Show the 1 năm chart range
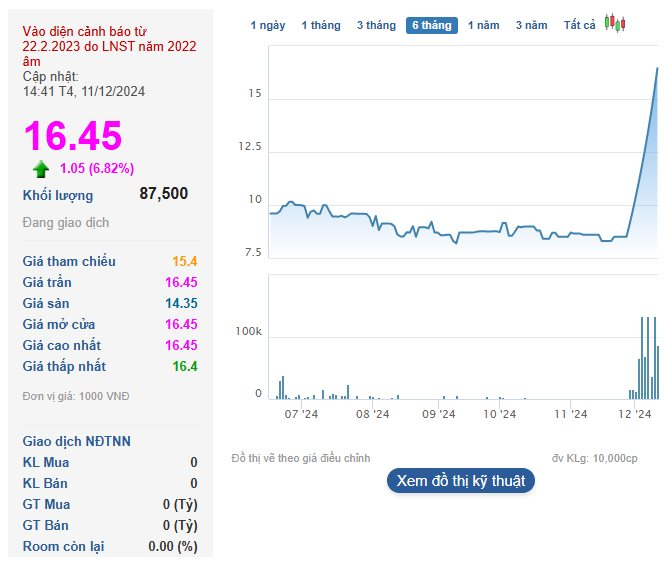This screenshot has width=665, height=564. tap(483, 25)
